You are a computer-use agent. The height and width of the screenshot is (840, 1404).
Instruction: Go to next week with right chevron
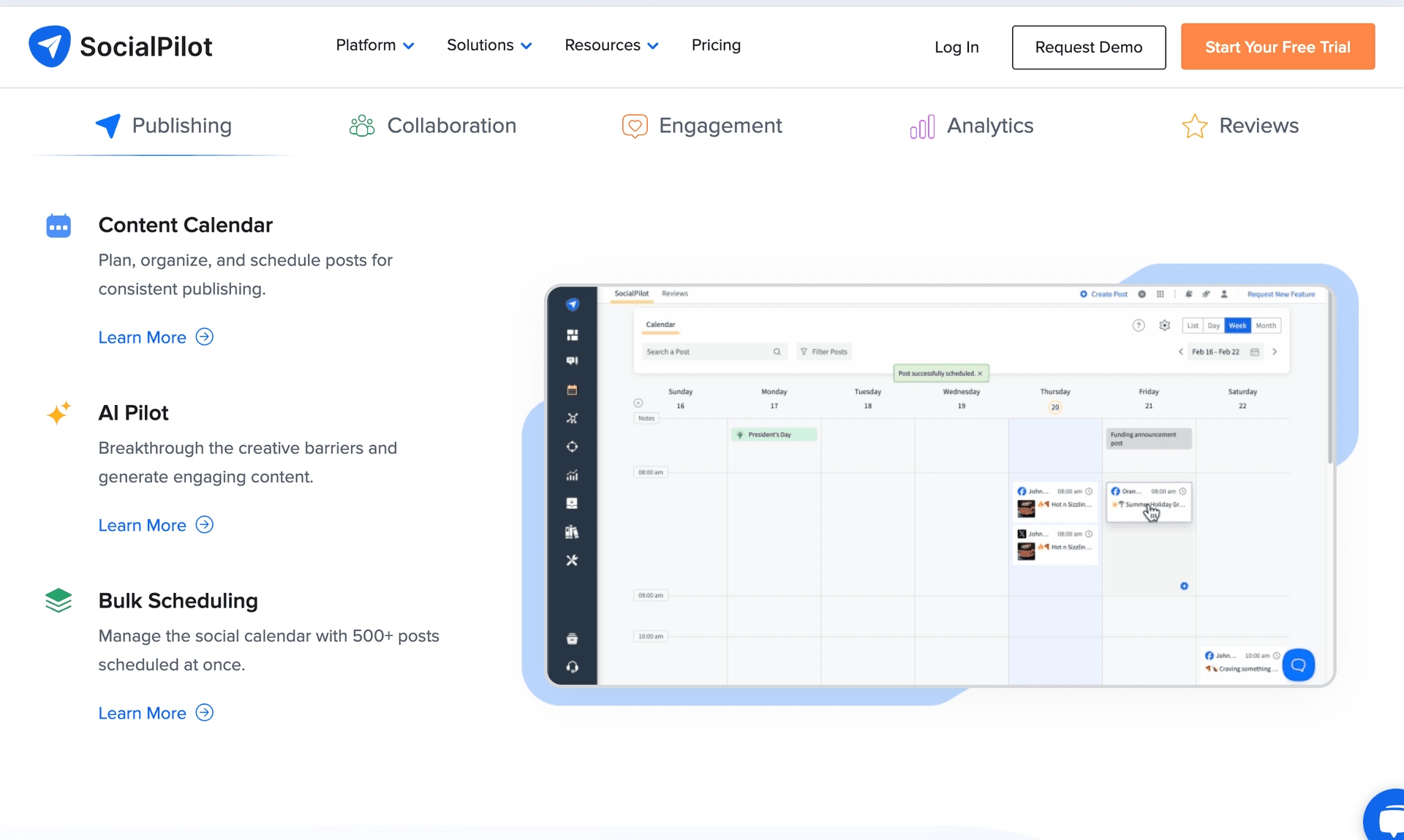pyautogui.click(x=1275, y=352)
